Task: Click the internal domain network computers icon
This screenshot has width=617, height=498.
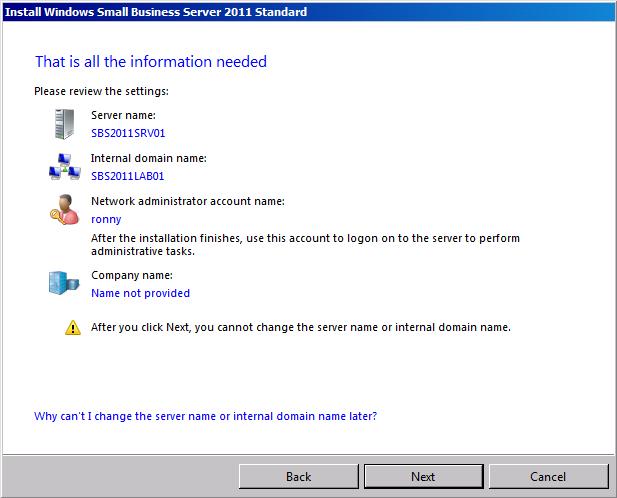Action: (x=65, y=167)
